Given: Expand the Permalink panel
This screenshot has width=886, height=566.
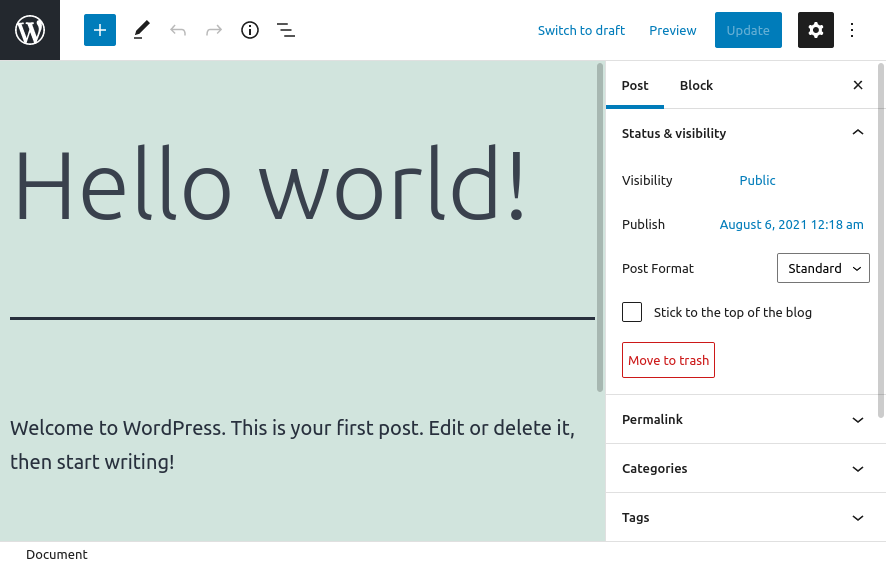Looking at the screenshot, I should point(745,419).
